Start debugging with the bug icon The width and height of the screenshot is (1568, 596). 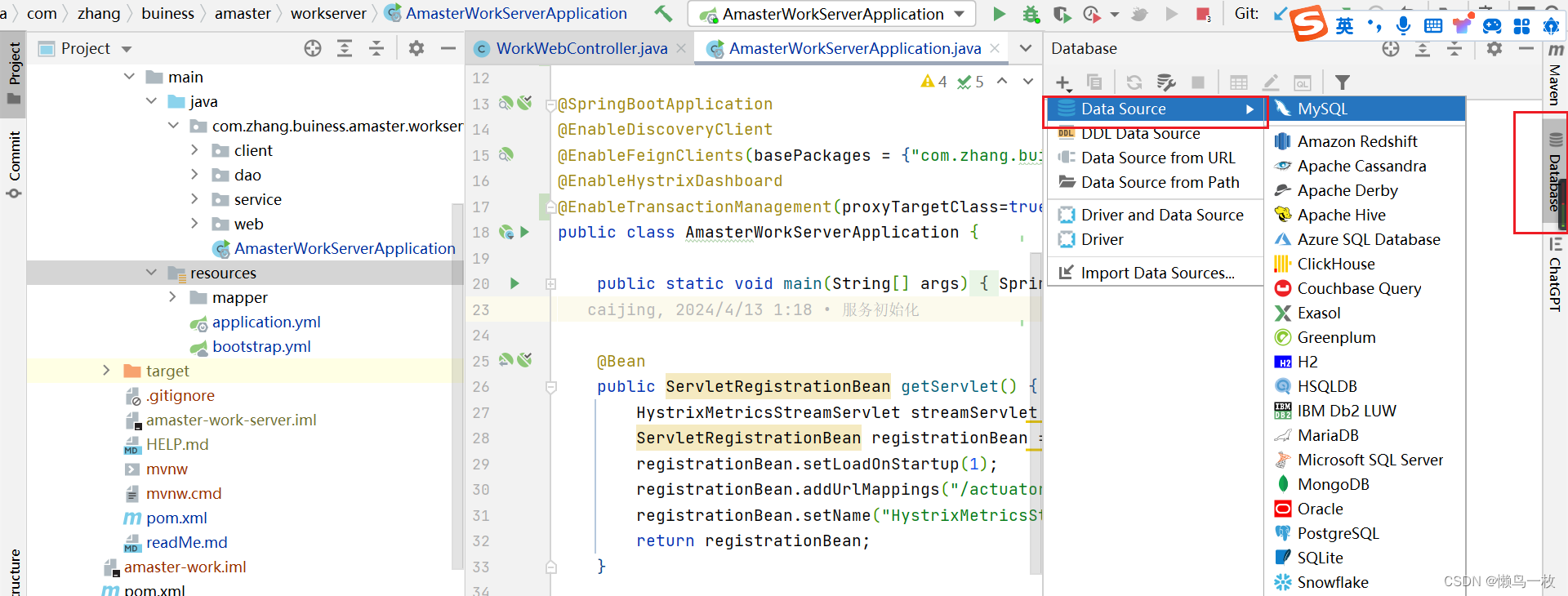click(1031, 14)
